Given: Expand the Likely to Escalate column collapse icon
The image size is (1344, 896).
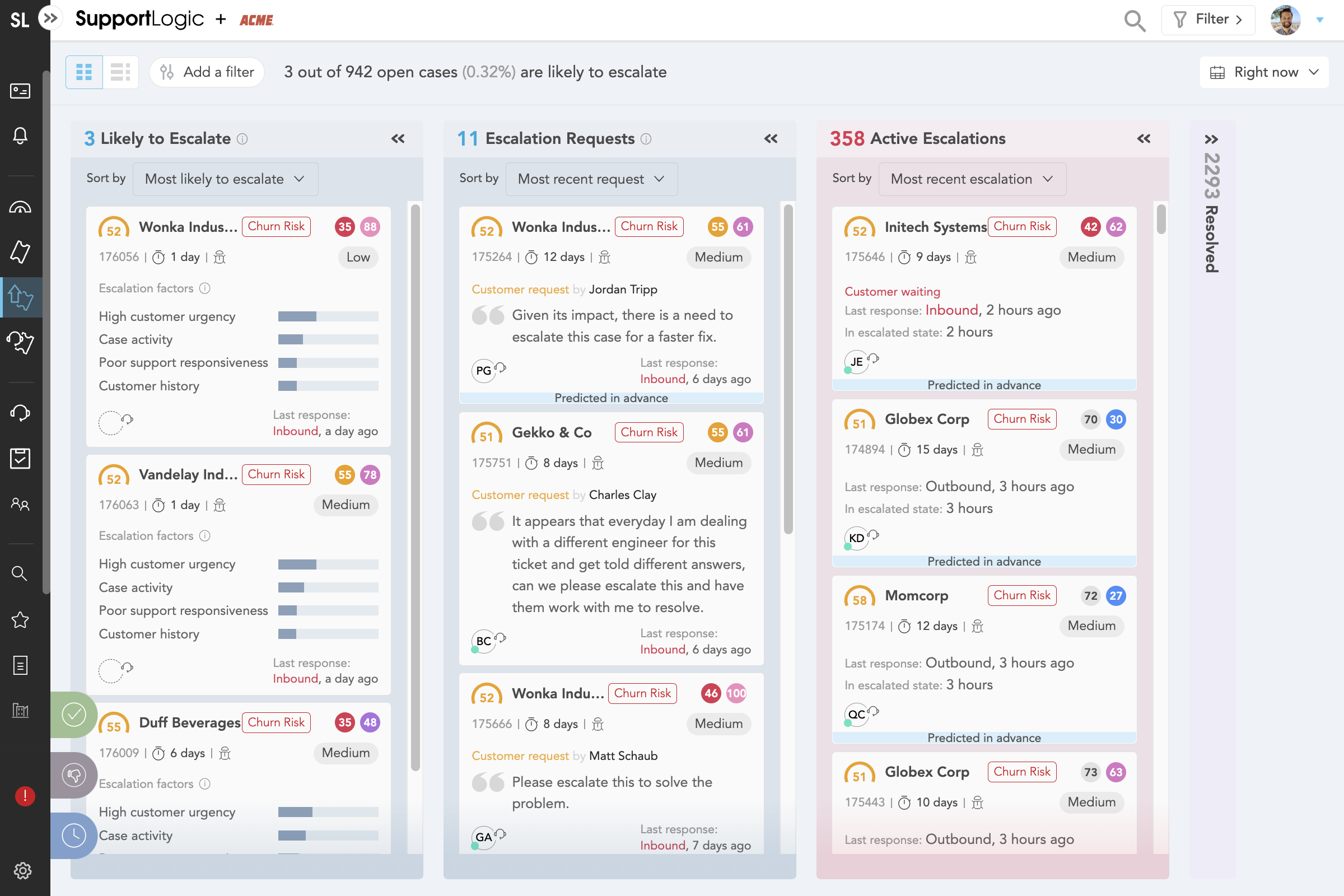Looking at the screenshot, I should click(398, 139).
